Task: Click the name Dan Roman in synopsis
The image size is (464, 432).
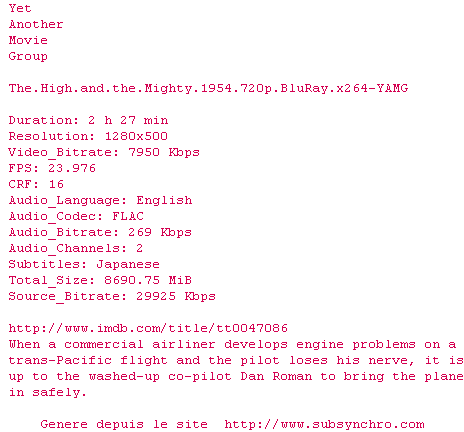Action: click(276, 376)
